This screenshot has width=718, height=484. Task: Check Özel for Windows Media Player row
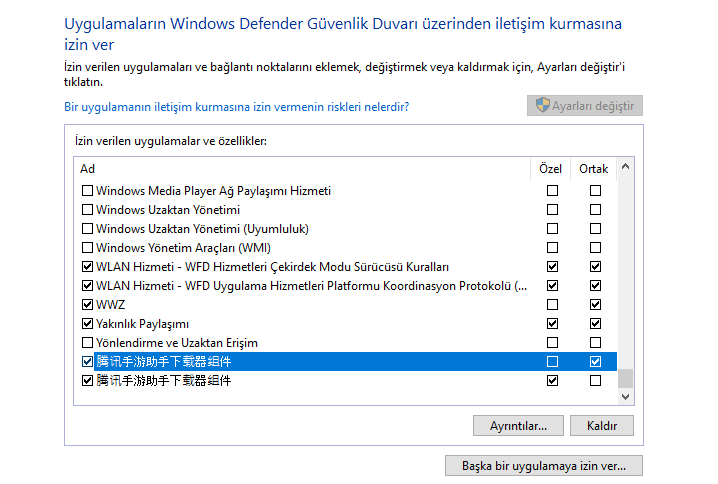[553, 190]
